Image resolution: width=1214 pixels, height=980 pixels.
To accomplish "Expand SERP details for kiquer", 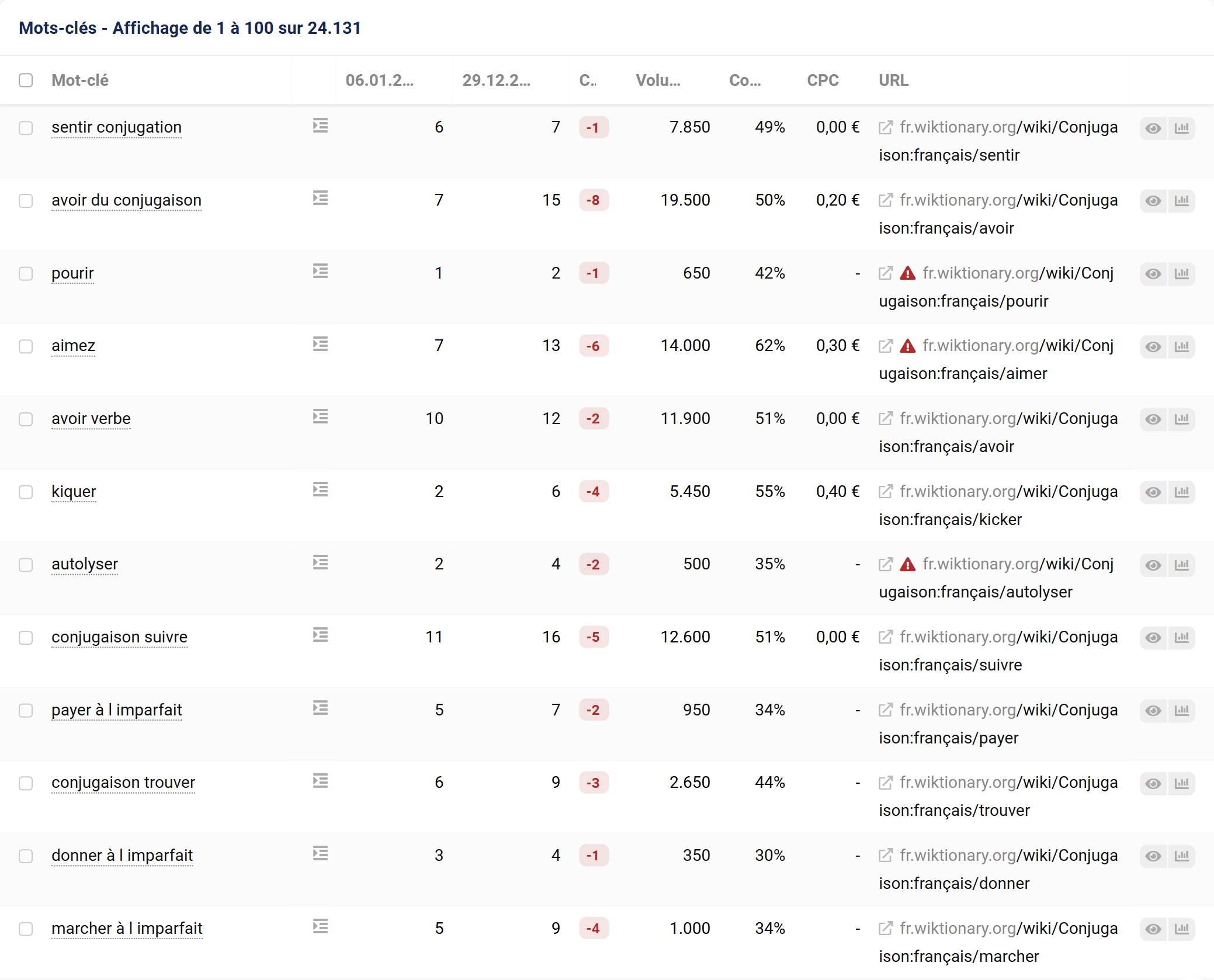I will (320, 490).
